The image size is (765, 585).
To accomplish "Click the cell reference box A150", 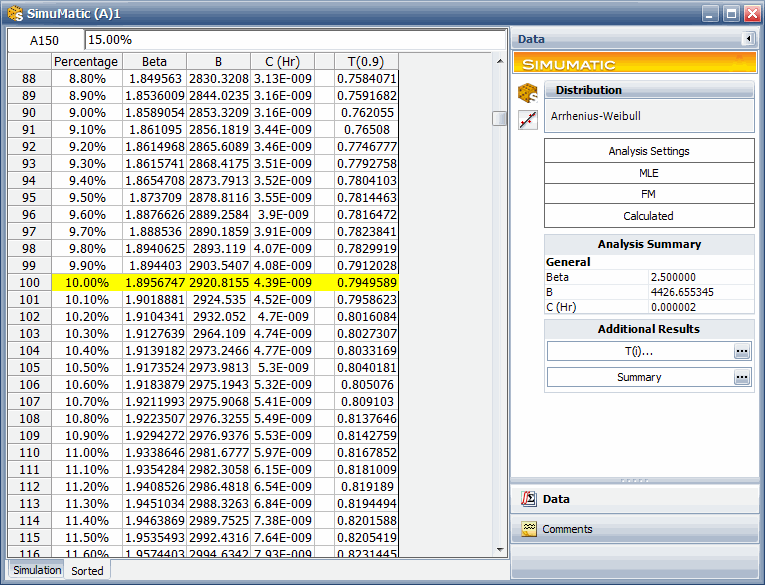I will click(x=44, y=40).
